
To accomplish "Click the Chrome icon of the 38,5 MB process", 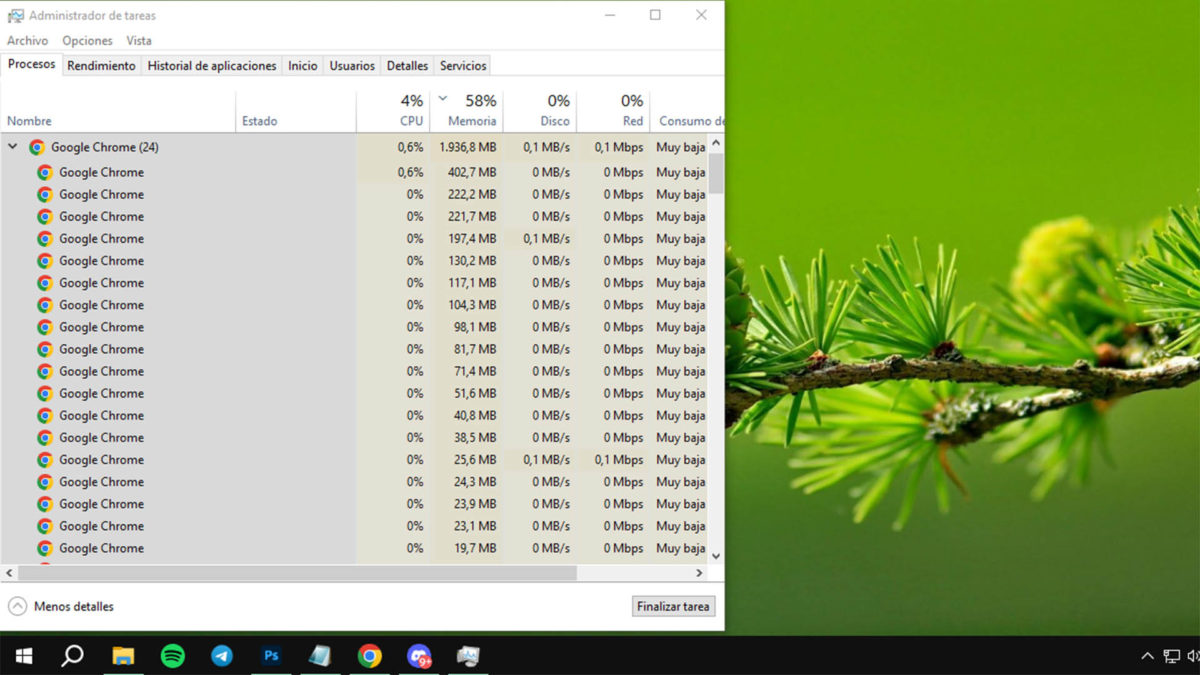I will point(45,437).
